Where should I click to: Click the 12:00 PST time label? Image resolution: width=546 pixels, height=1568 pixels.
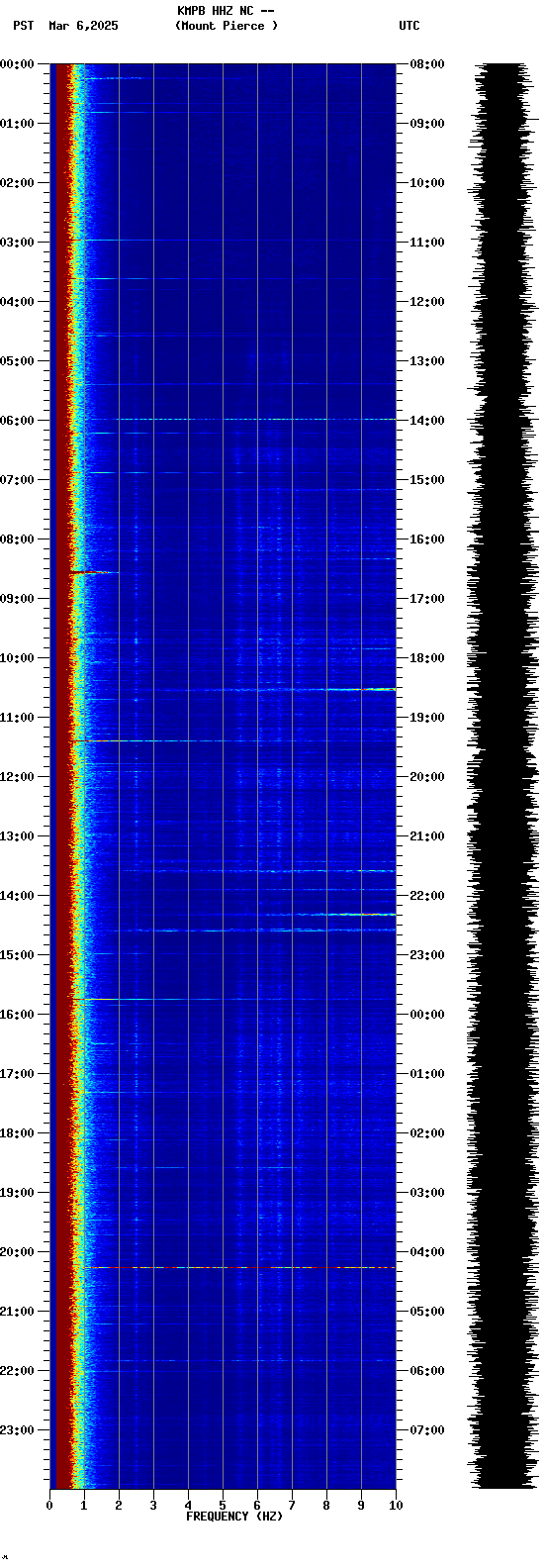pyautogui.click(x=17, y=777)
